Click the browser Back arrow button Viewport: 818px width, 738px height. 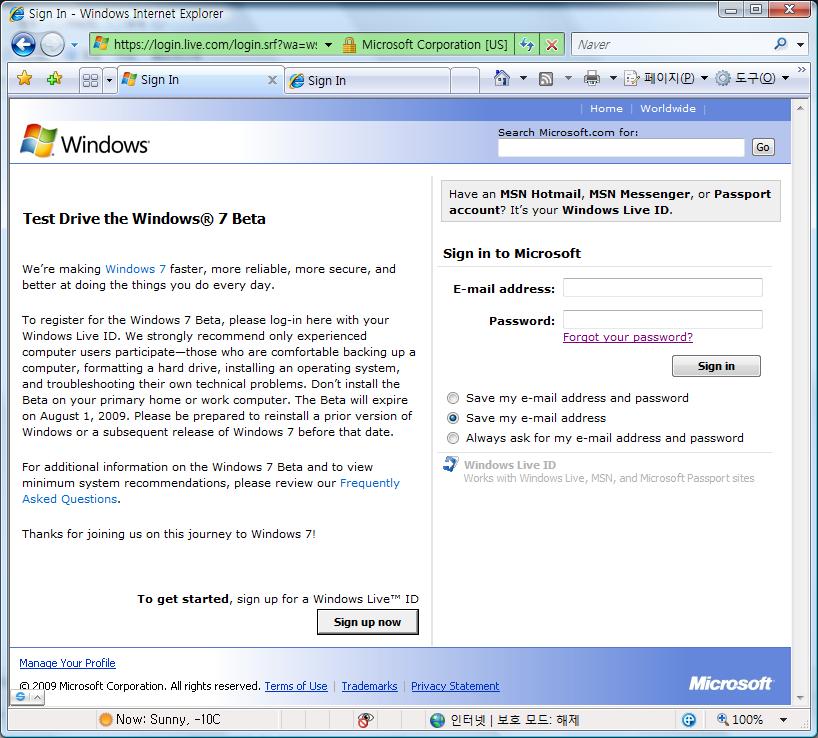23,44
